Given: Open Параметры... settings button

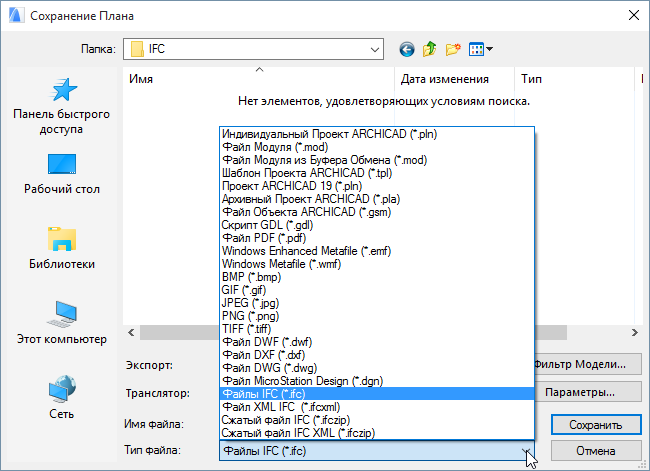Looking at the screenshot, I should click(587, 392).
